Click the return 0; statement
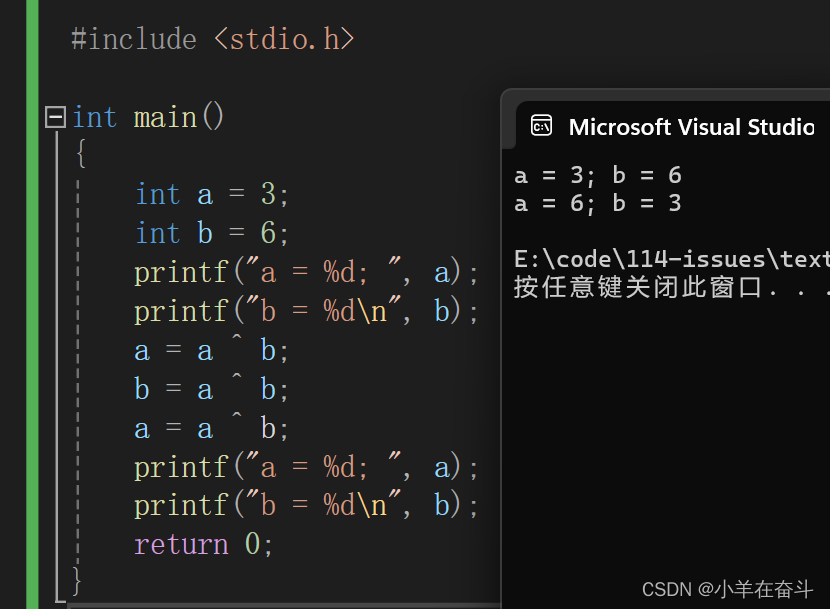The height and width of the screenshot is (609, 830). [203, 544]
